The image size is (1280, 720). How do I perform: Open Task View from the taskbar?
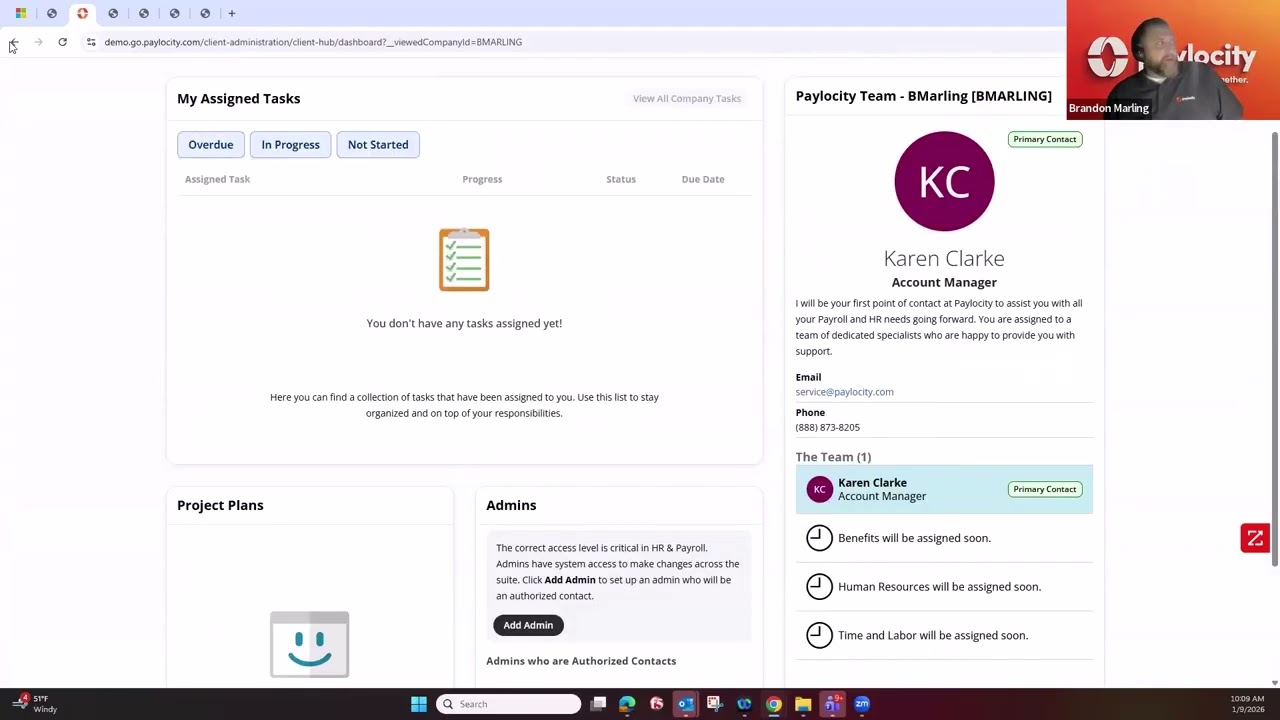coord(598,704)
